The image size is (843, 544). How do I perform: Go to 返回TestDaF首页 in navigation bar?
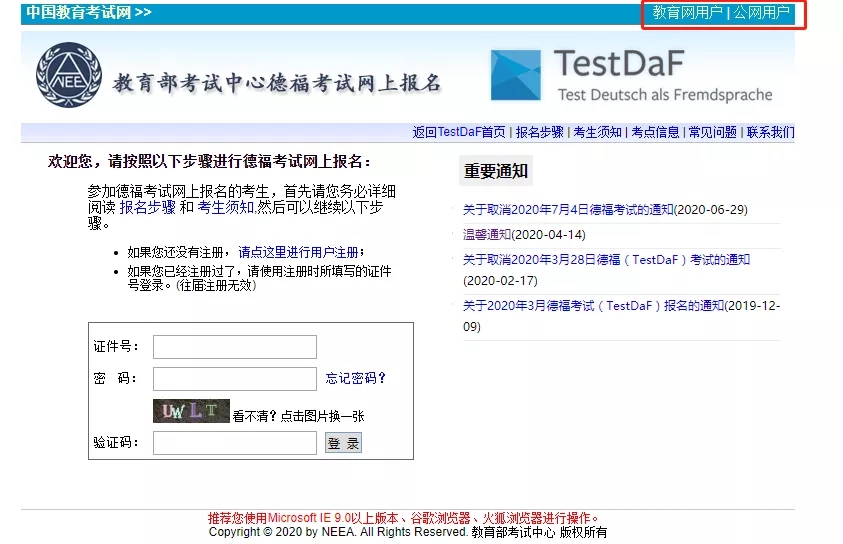[459, 132]
